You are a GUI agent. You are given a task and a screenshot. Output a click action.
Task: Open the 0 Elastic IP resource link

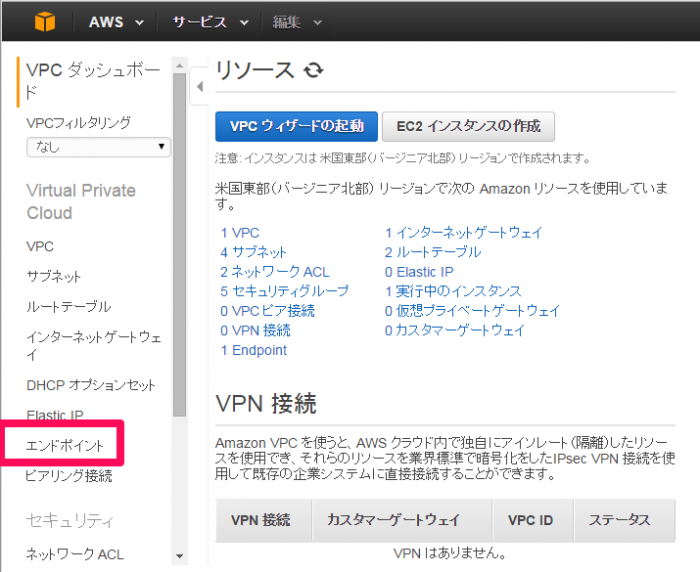tap(419, 271)
